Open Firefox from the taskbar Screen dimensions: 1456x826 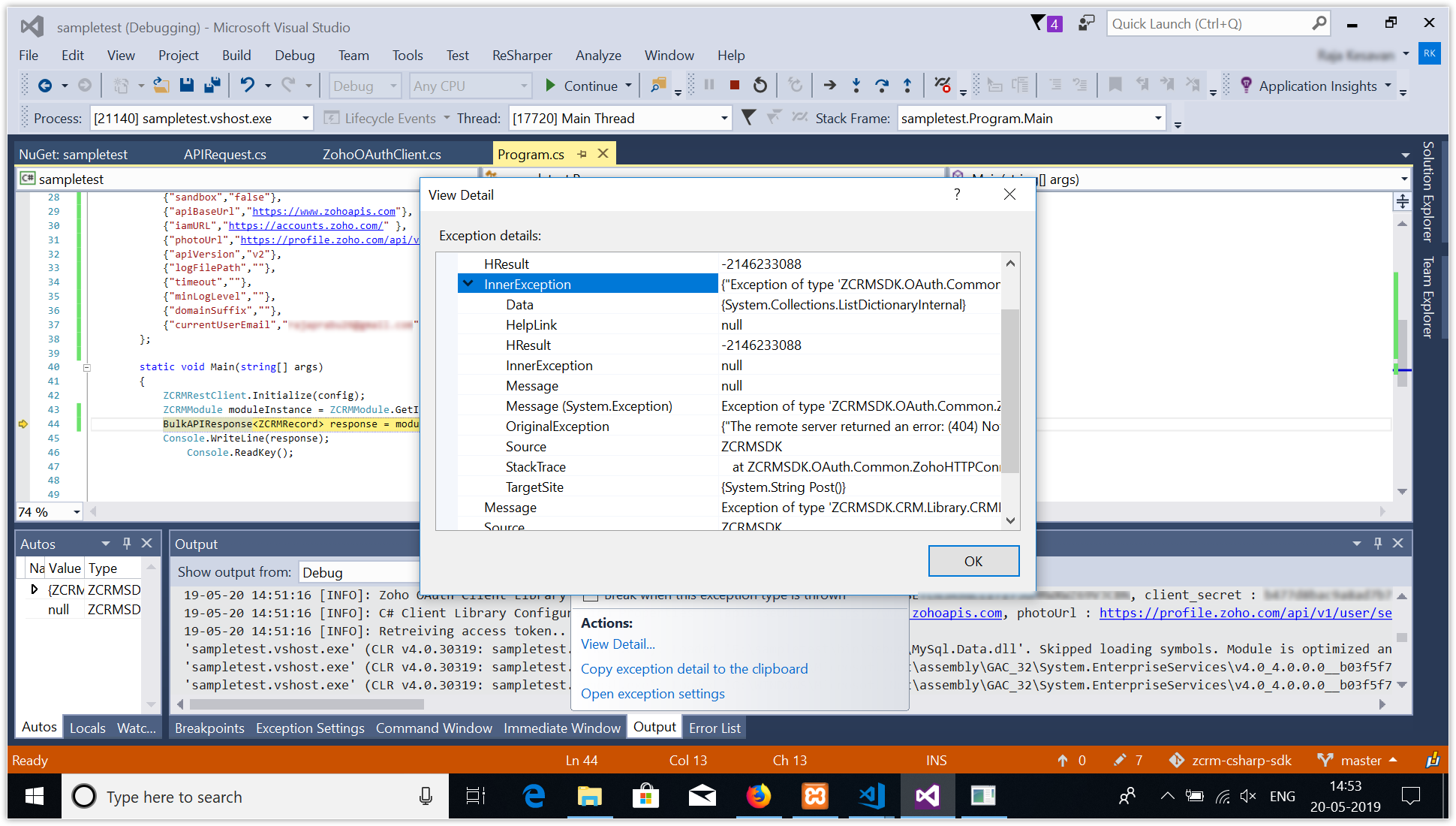758,796
